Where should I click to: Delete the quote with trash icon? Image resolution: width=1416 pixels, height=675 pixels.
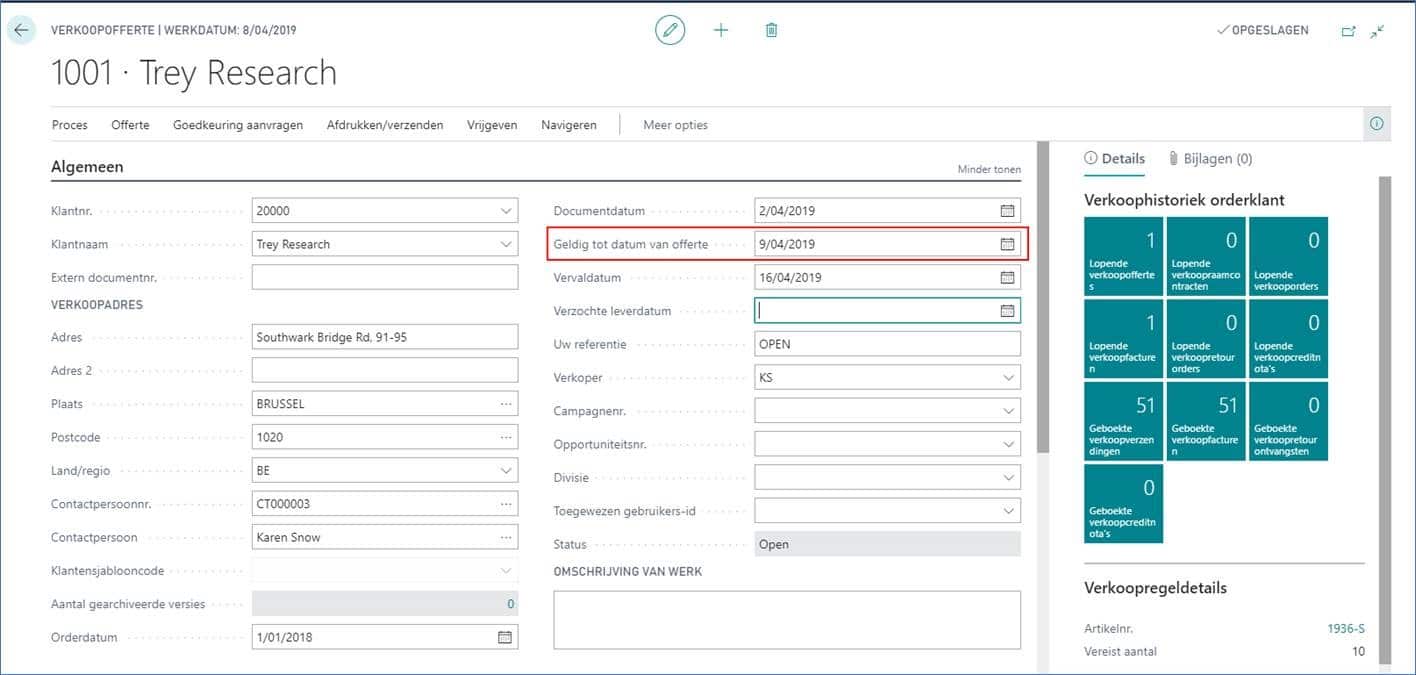tap(771, 30)
